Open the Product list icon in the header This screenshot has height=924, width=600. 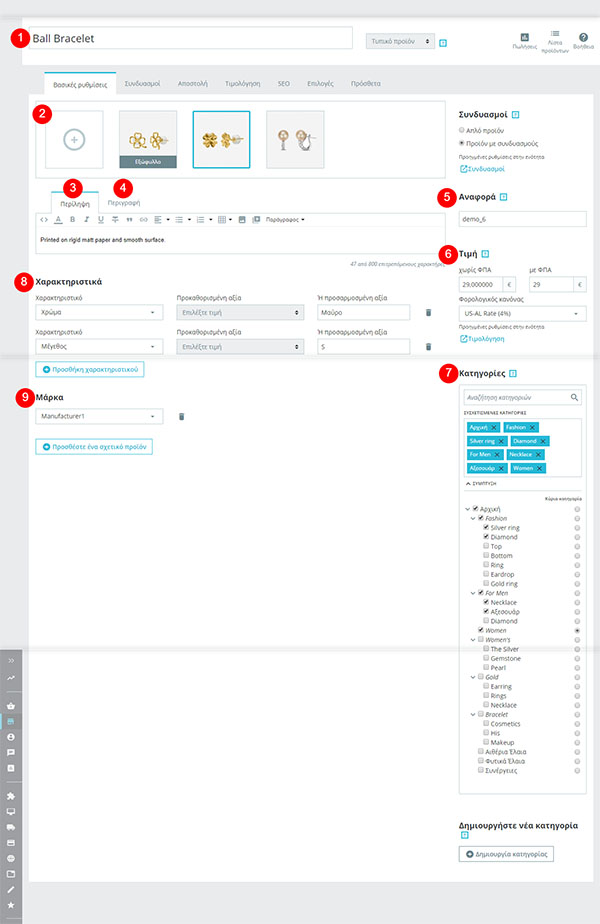(x=555, y=41)
